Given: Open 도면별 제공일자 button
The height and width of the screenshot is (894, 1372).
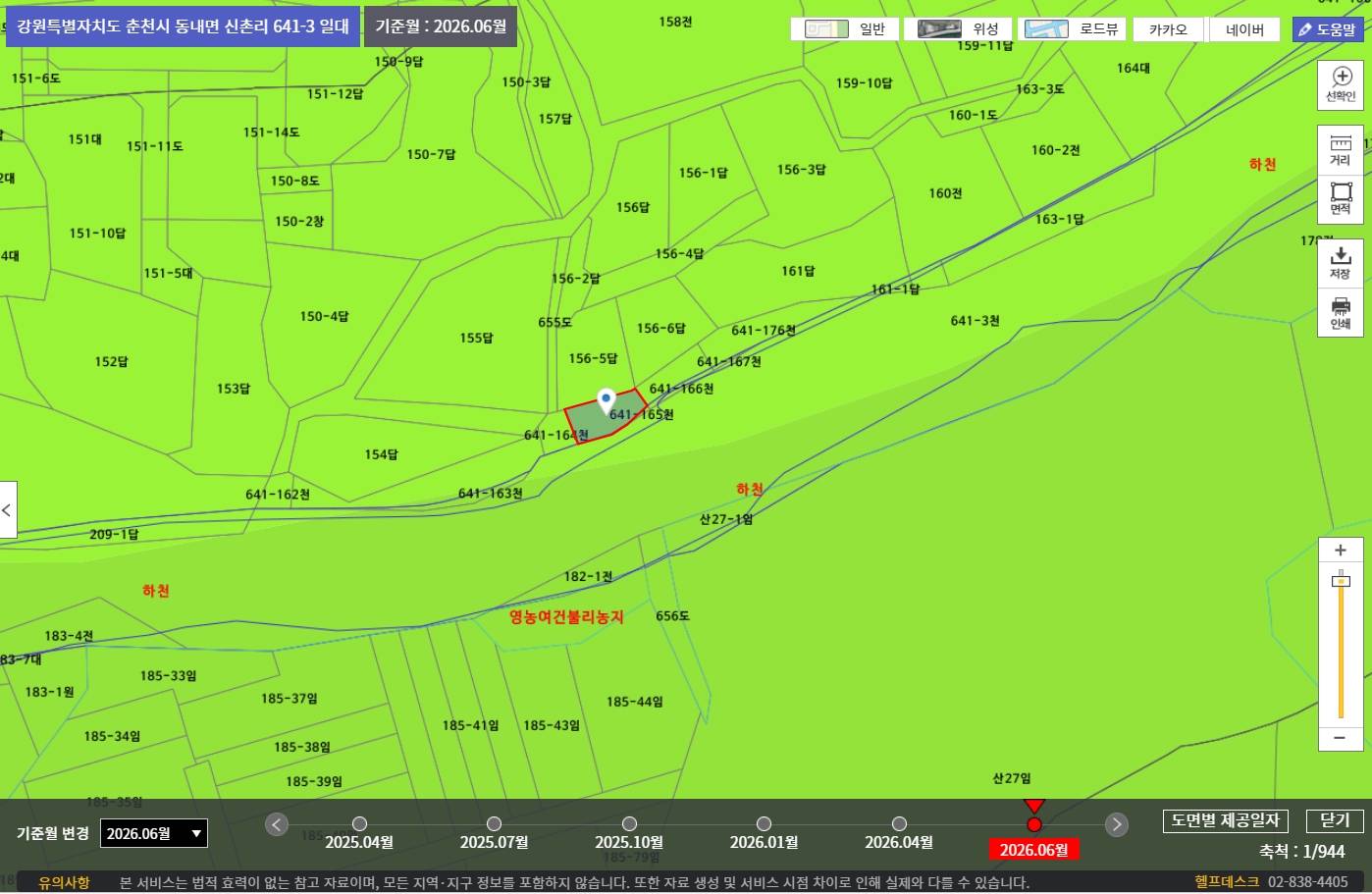Looking at the screenshot, I should [x=1225, y=820].
